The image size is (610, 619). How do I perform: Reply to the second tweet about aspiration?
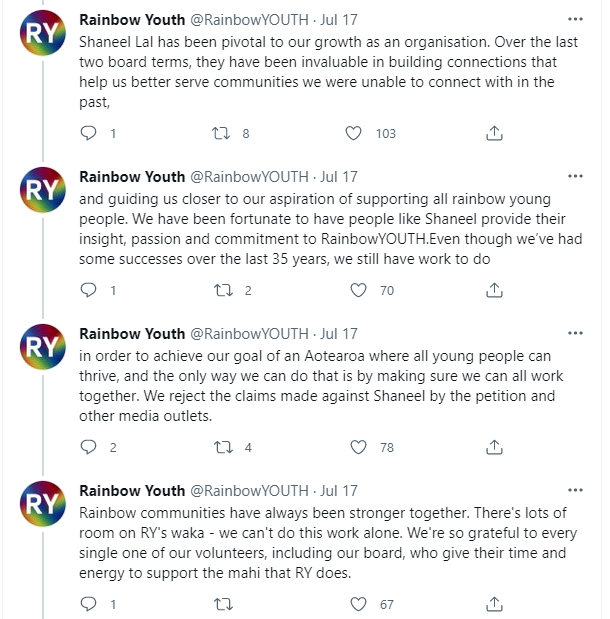click(x=88, y=290)
